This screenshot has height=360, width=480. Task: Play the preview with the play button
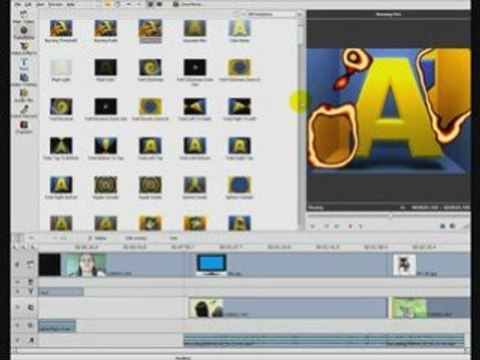click(313, 226)
